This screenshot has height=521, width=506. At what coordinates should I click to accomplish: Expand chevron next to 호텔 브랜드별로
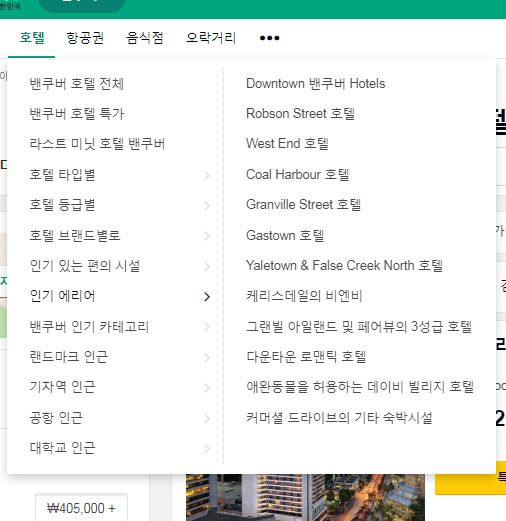pyautogui.click(x=207, y=236)
